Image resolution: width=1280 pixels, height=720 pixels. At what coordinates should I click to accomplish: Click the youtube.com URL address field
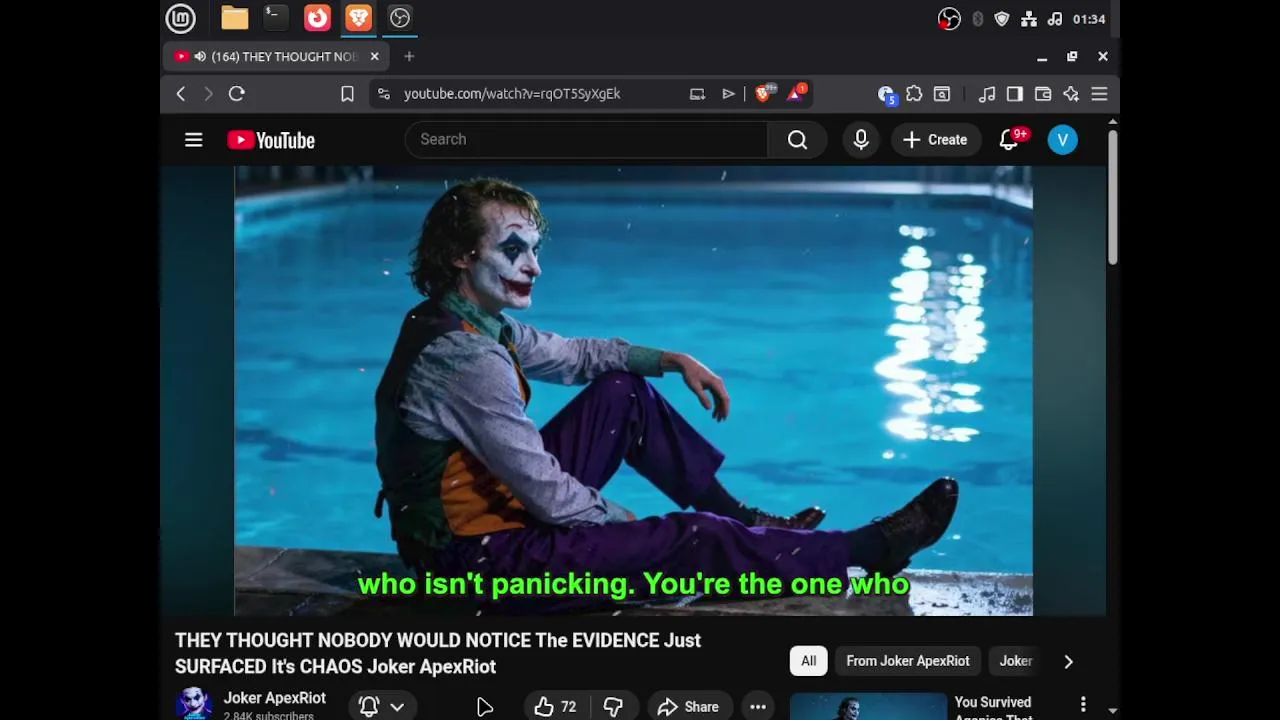(x=512, y=94)
